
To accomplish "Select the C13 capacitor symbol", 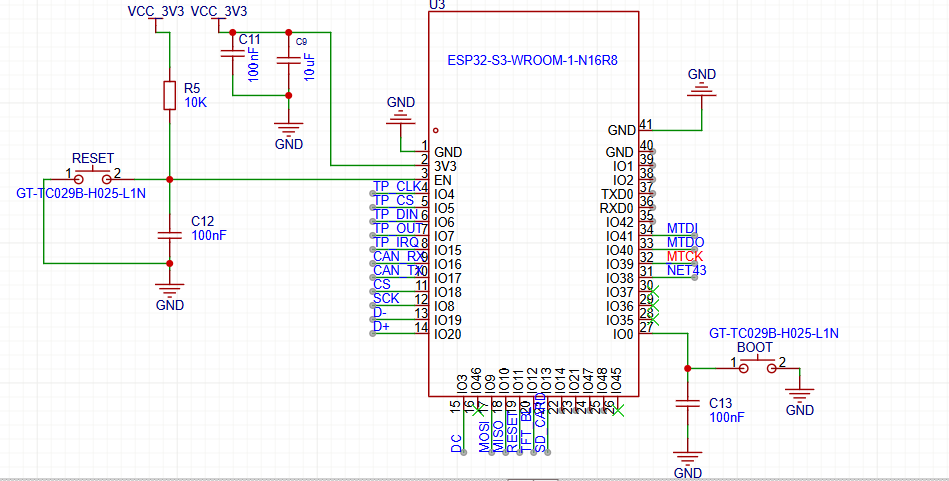I will 688,403.
